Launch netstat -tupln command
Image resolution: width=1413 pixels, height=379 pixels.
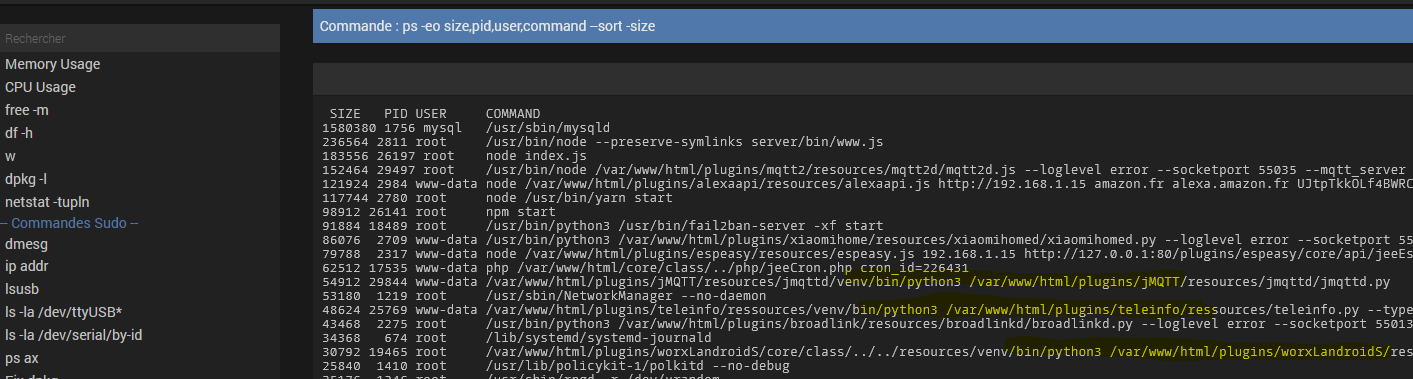[46, 202]
